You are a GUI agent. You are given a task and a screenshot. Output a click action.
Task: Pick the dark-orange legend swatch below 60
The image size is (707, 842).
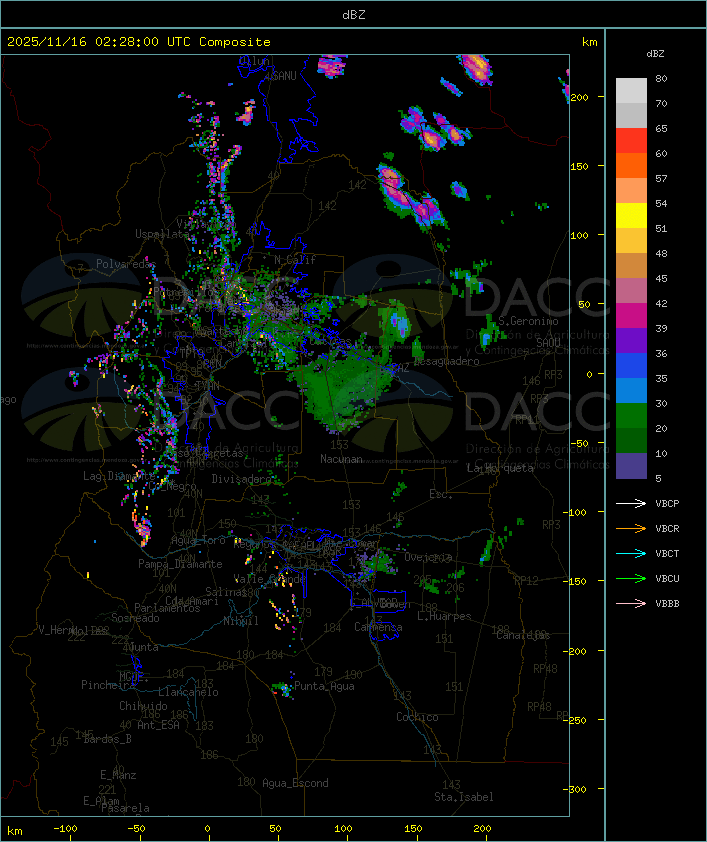631,166
